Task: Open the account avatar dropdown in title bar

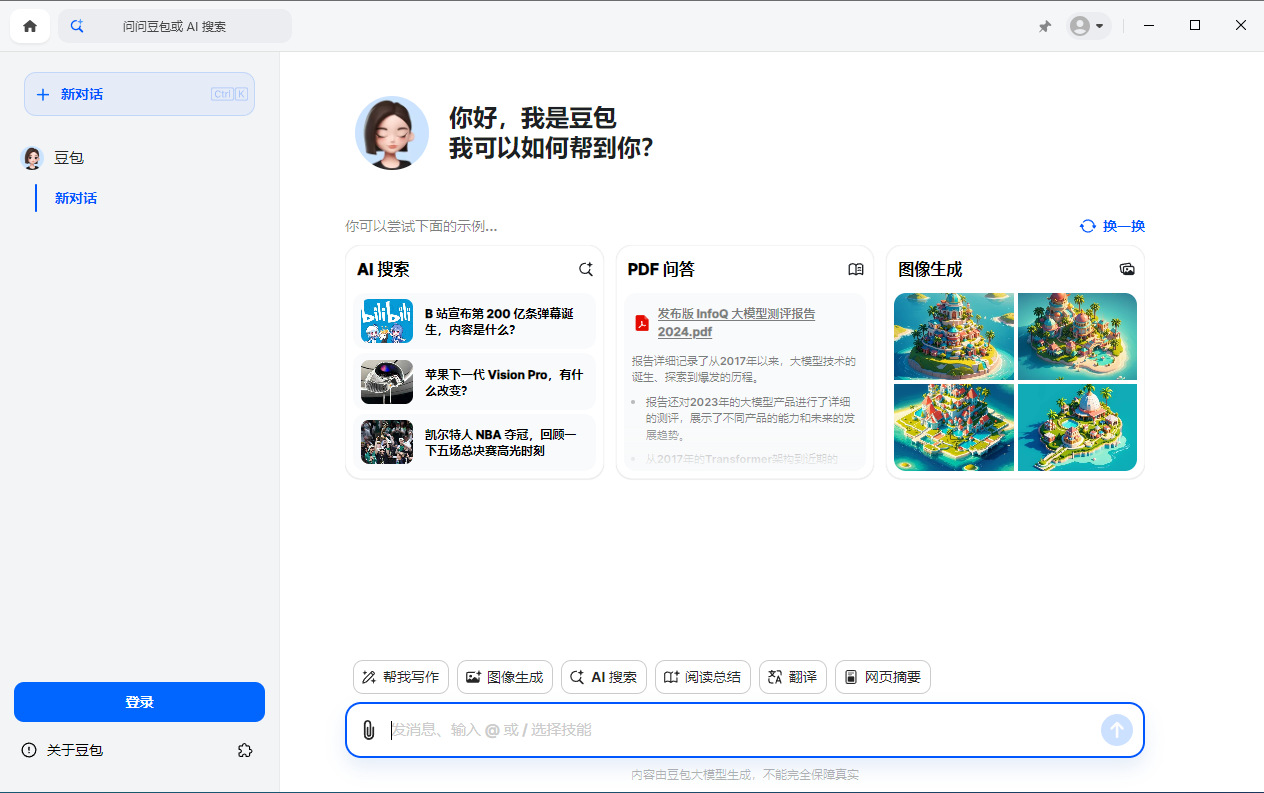Action: 1088,26
